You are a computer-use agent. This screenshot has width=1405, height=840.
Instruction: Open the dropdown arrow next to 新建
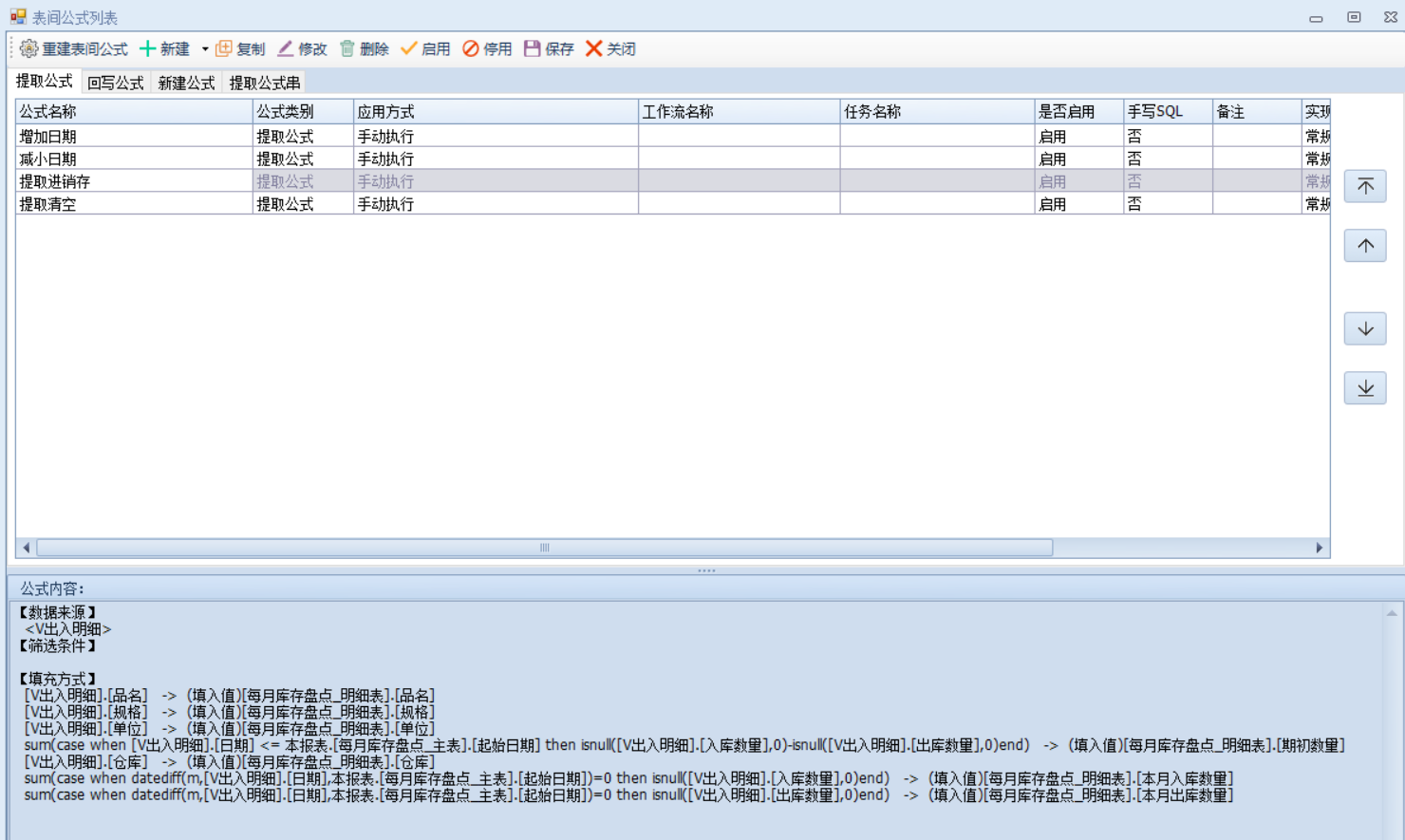[205, 49]
